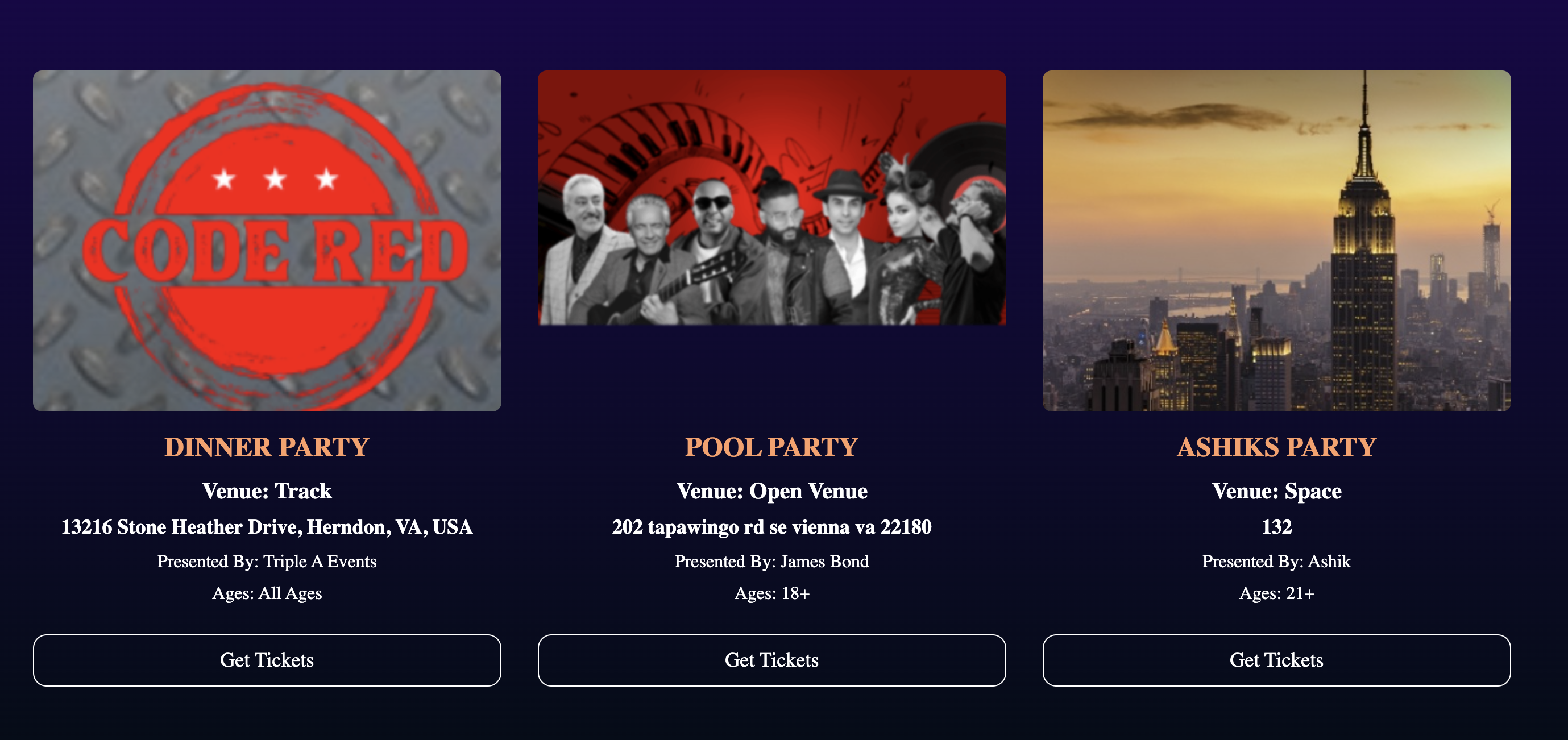
Task: Click "Presented By: Ashik" text
Action: click(x=1276, y=561)
